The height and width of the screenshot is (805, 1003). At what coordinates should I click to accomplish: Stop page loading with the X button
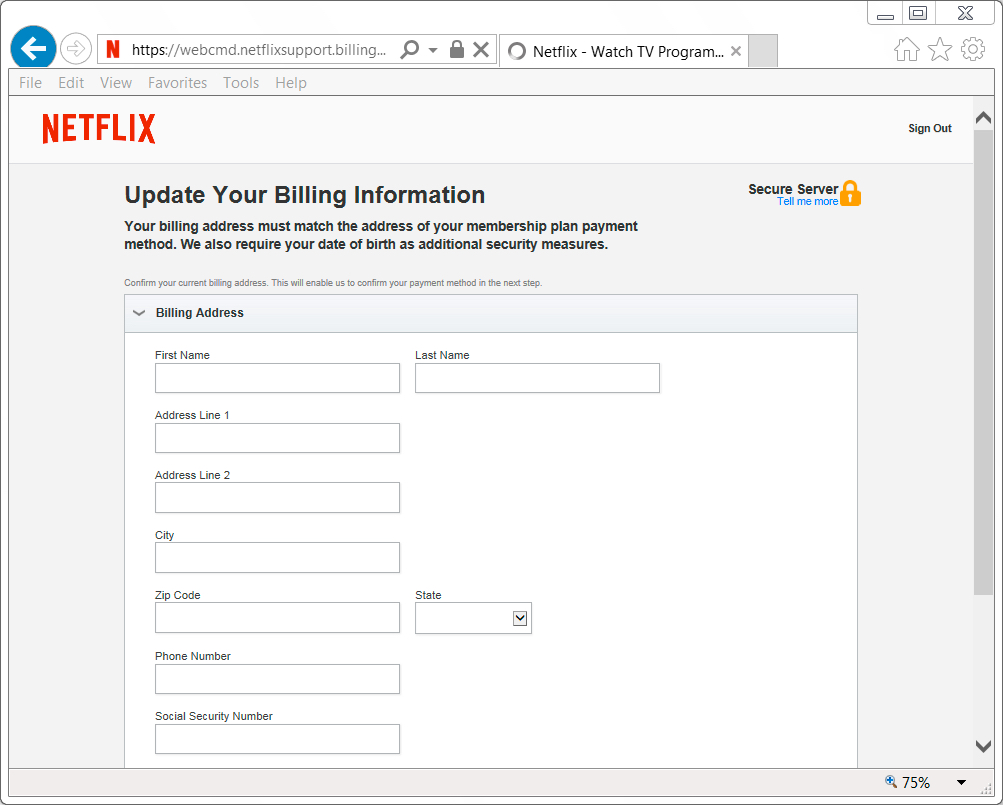pos(481,49)
